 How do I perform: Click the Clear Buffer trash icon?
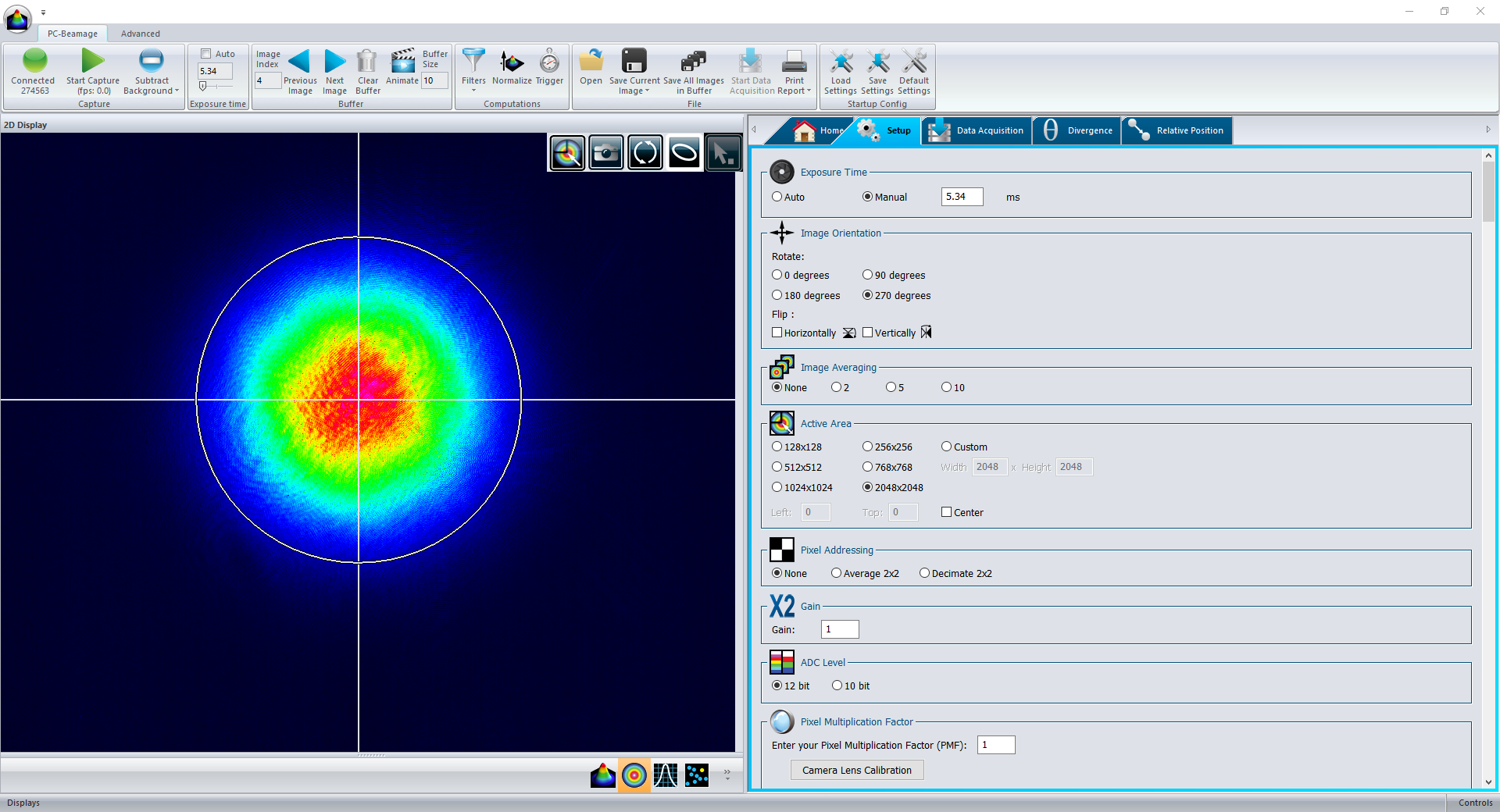pyautogui.click(x=367, y=61)
